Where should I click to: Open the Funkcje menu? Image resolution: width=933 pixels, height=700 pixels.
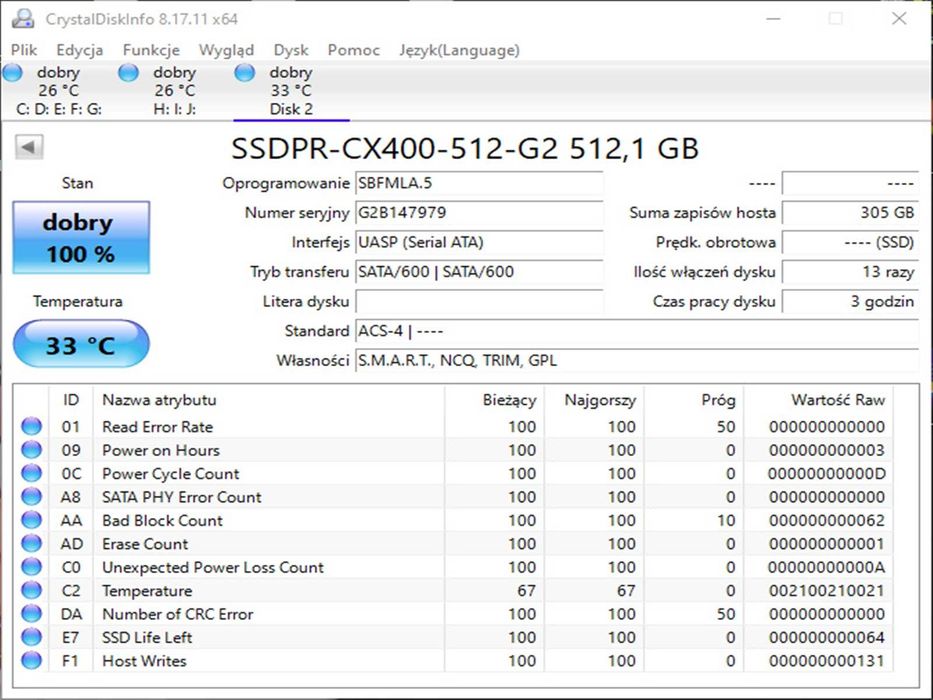pos(151,50)
